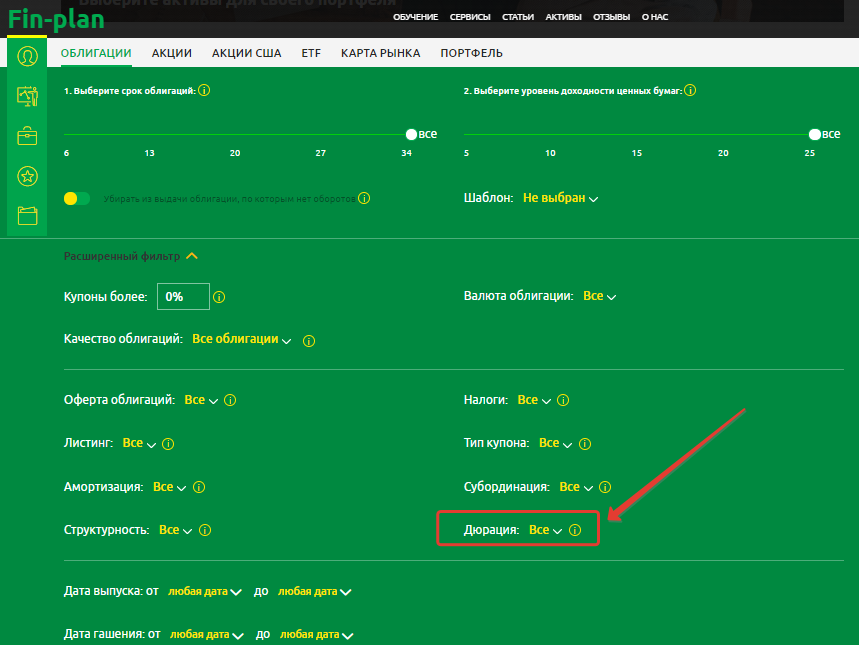Open the Качество облигаций dropdown
Viewport: 859px width, 645px height.
241,339
